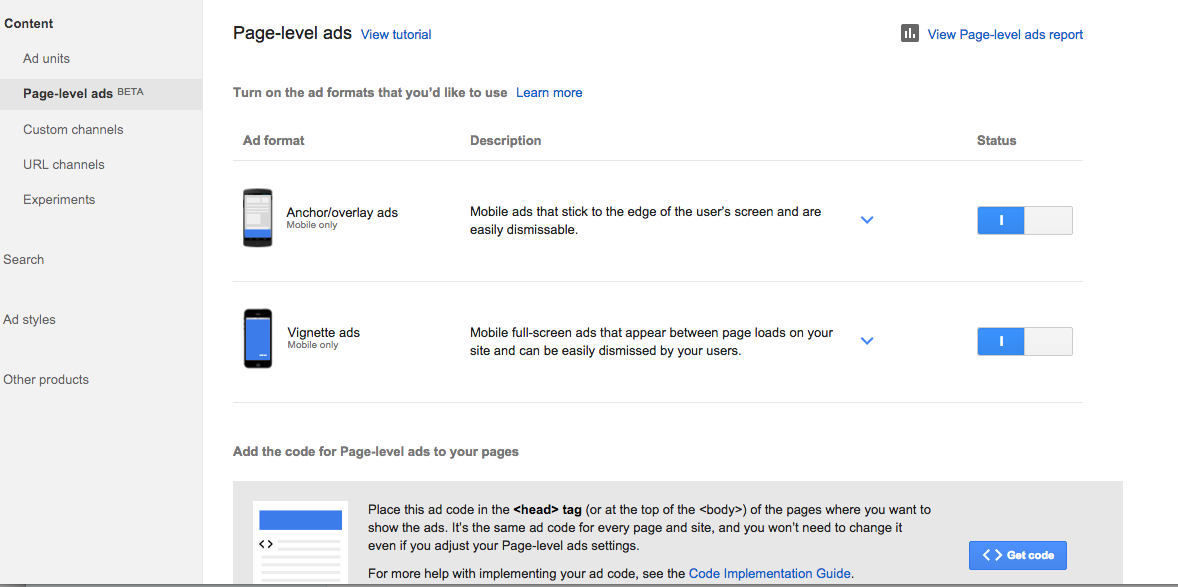
Task: Click the Get code button
Action: coord(1018,555)
